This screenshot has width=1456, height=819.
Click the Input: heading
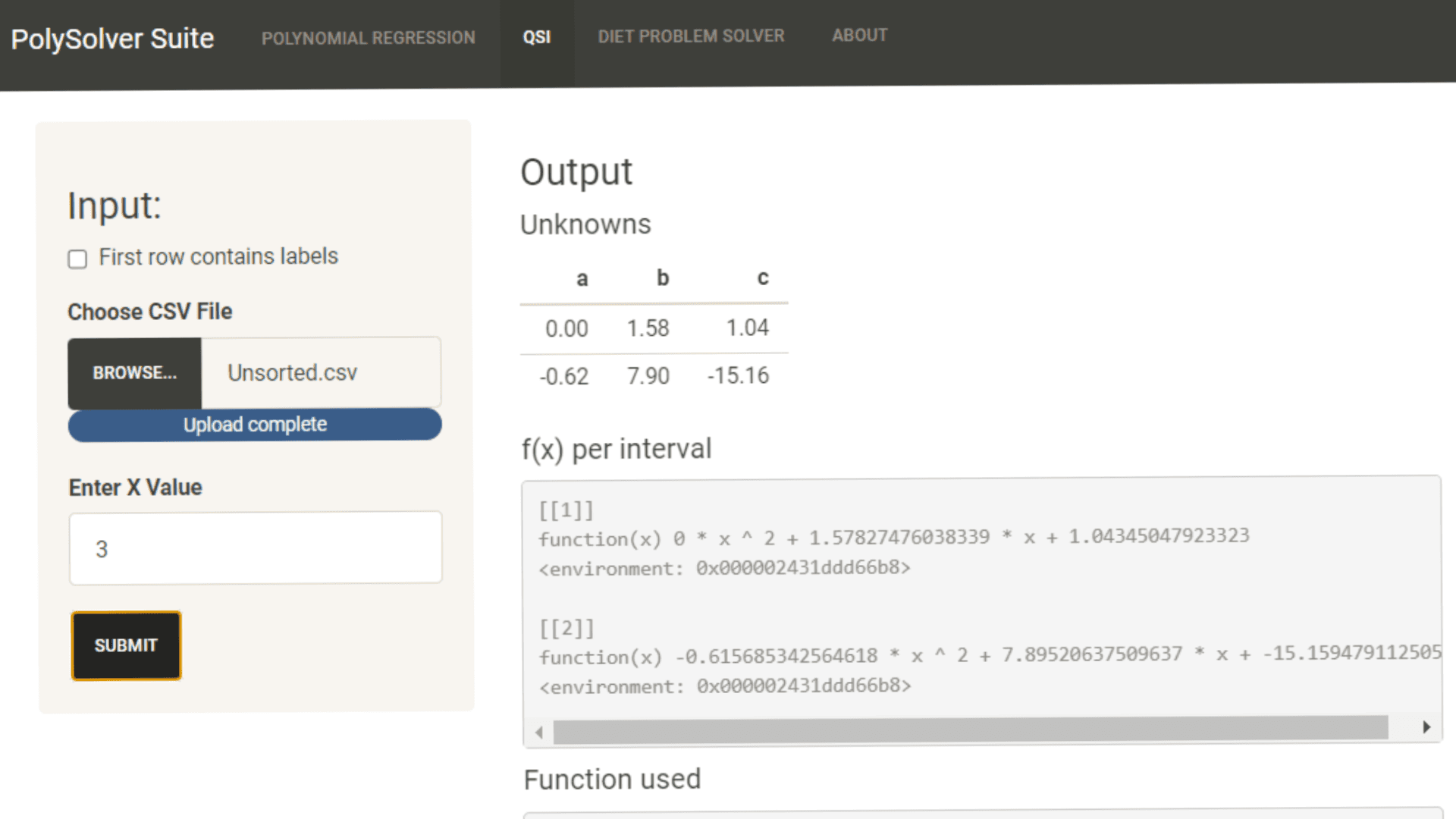pyautogui.click(x=115, y=206)
